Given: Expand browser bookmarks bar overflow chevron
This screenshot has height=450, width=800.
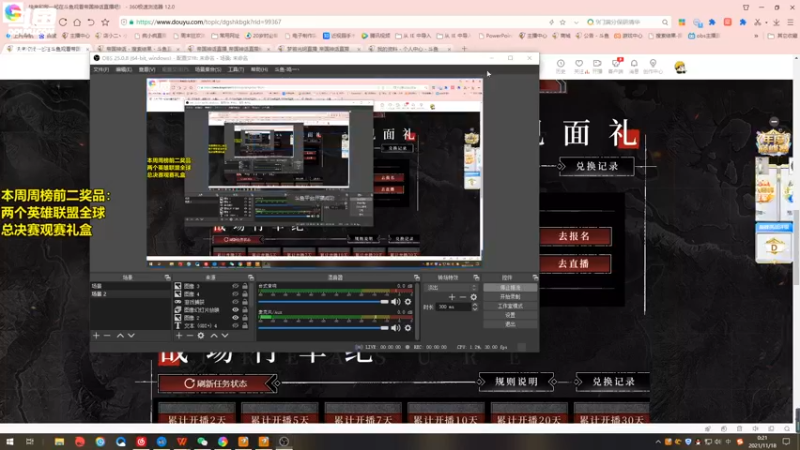Looking at the screenshot, I should [x=756, y=36].
